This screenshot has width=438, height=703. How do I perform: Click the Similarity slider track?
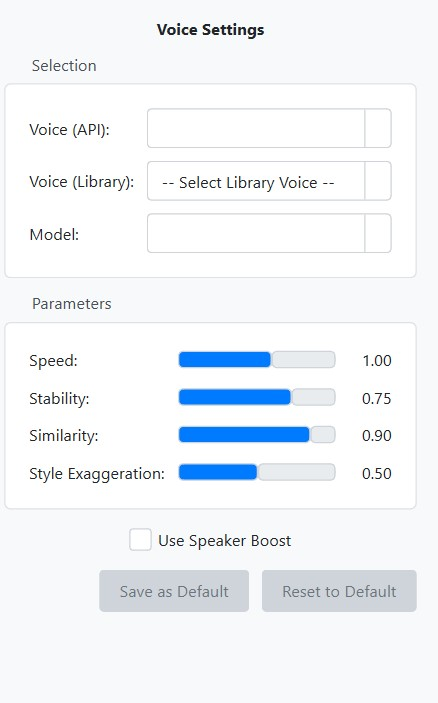click(x=257, y=434)
